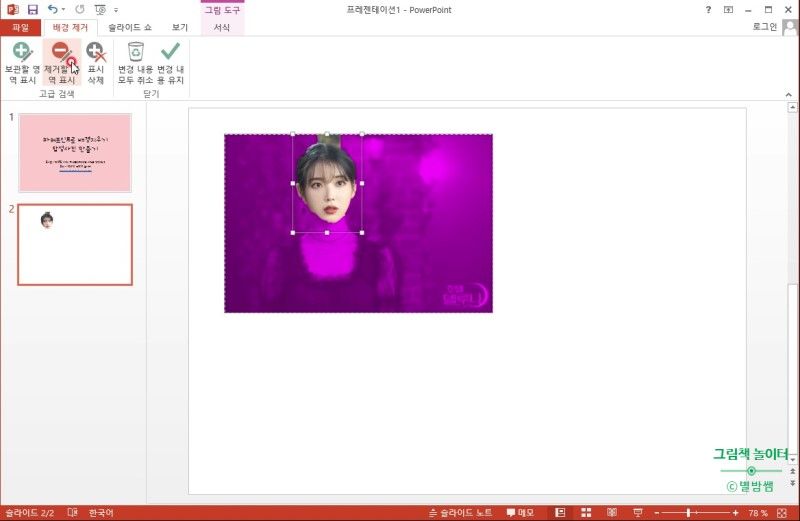Switch to the 배경 제거 tab
This screenshot has height=521, width=800.
coord(70,28)
